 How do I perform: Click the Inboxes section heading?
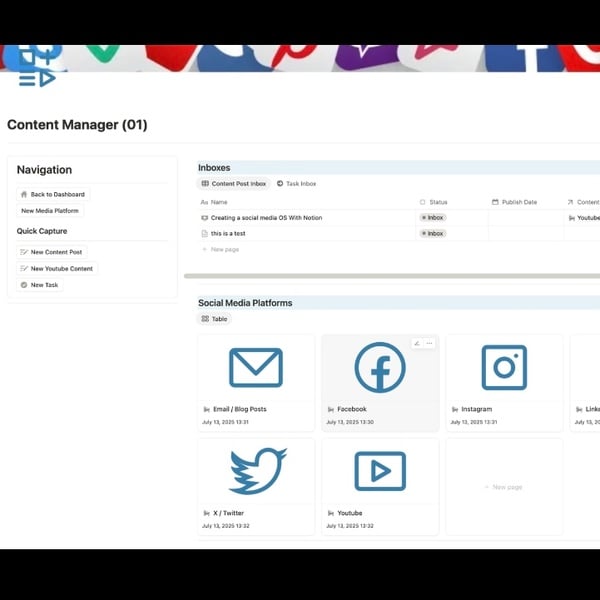click(x=214, y=168)
